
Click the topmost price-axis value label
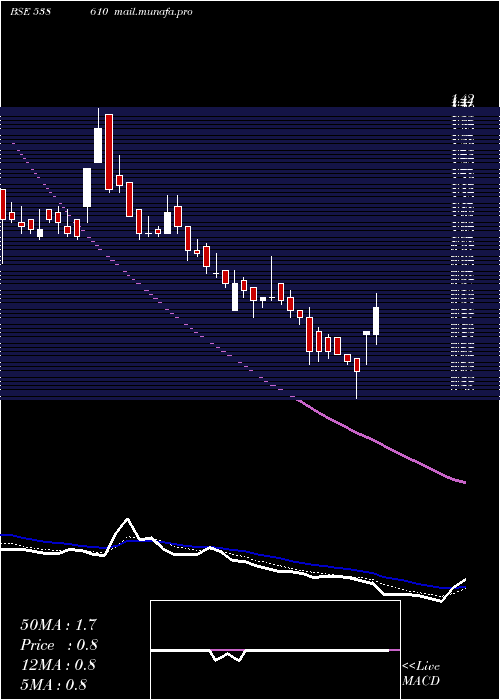click(463, 100)
